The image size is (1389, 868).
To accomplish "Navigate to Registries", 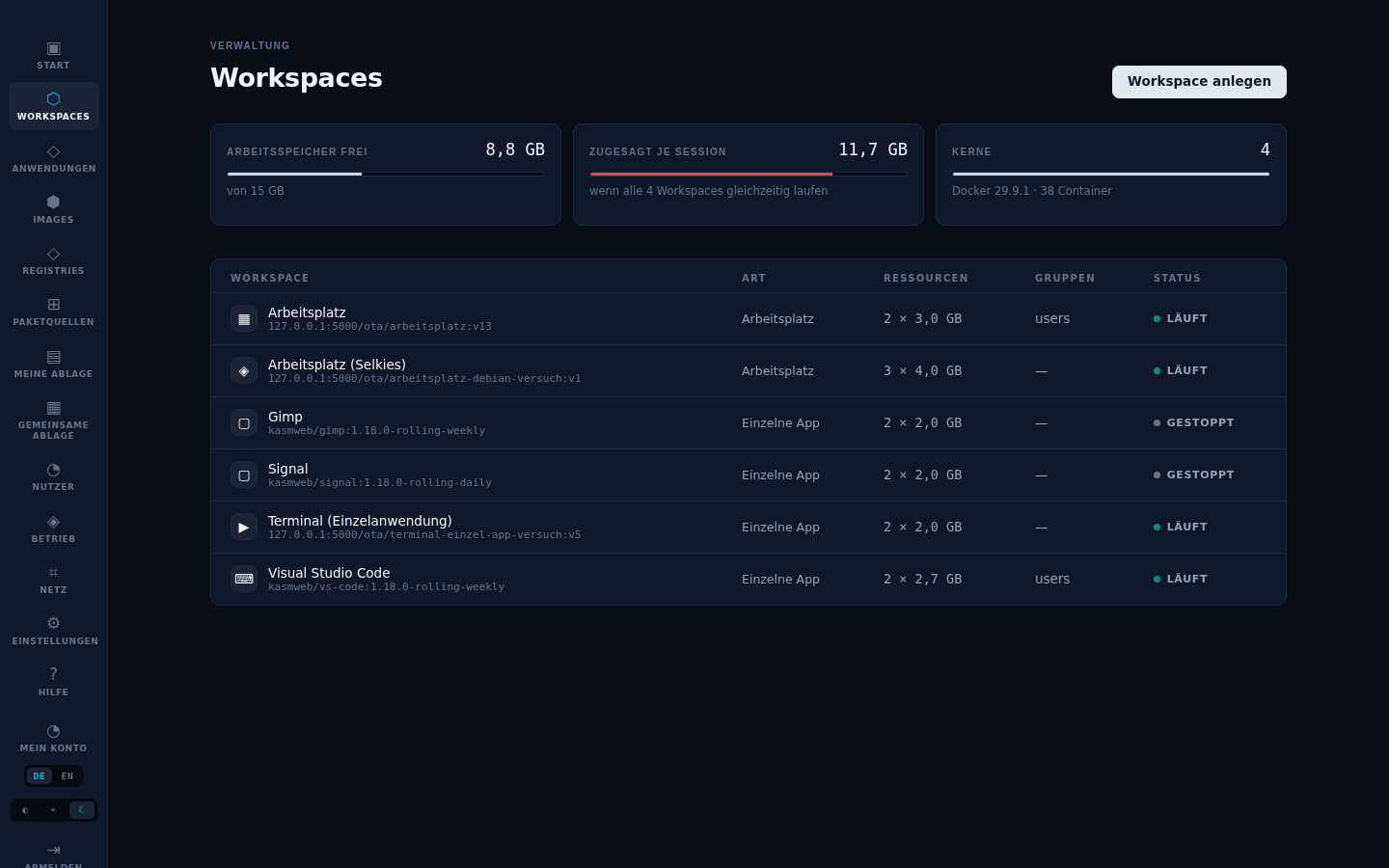I will [x=53, y=260].
